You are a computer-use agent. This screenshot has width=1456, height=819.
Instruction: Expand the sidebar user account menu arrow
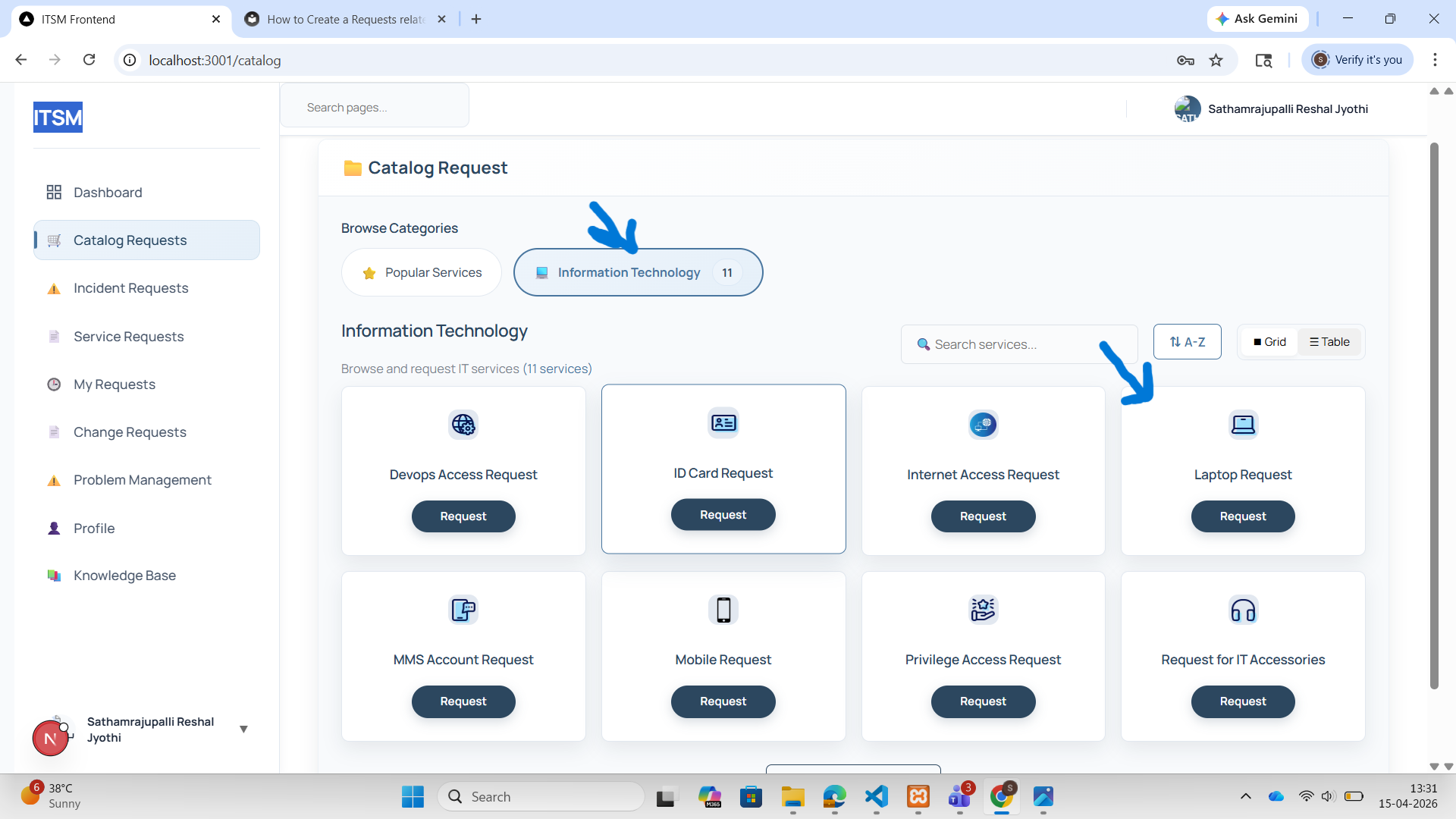[x=243, y=730]
